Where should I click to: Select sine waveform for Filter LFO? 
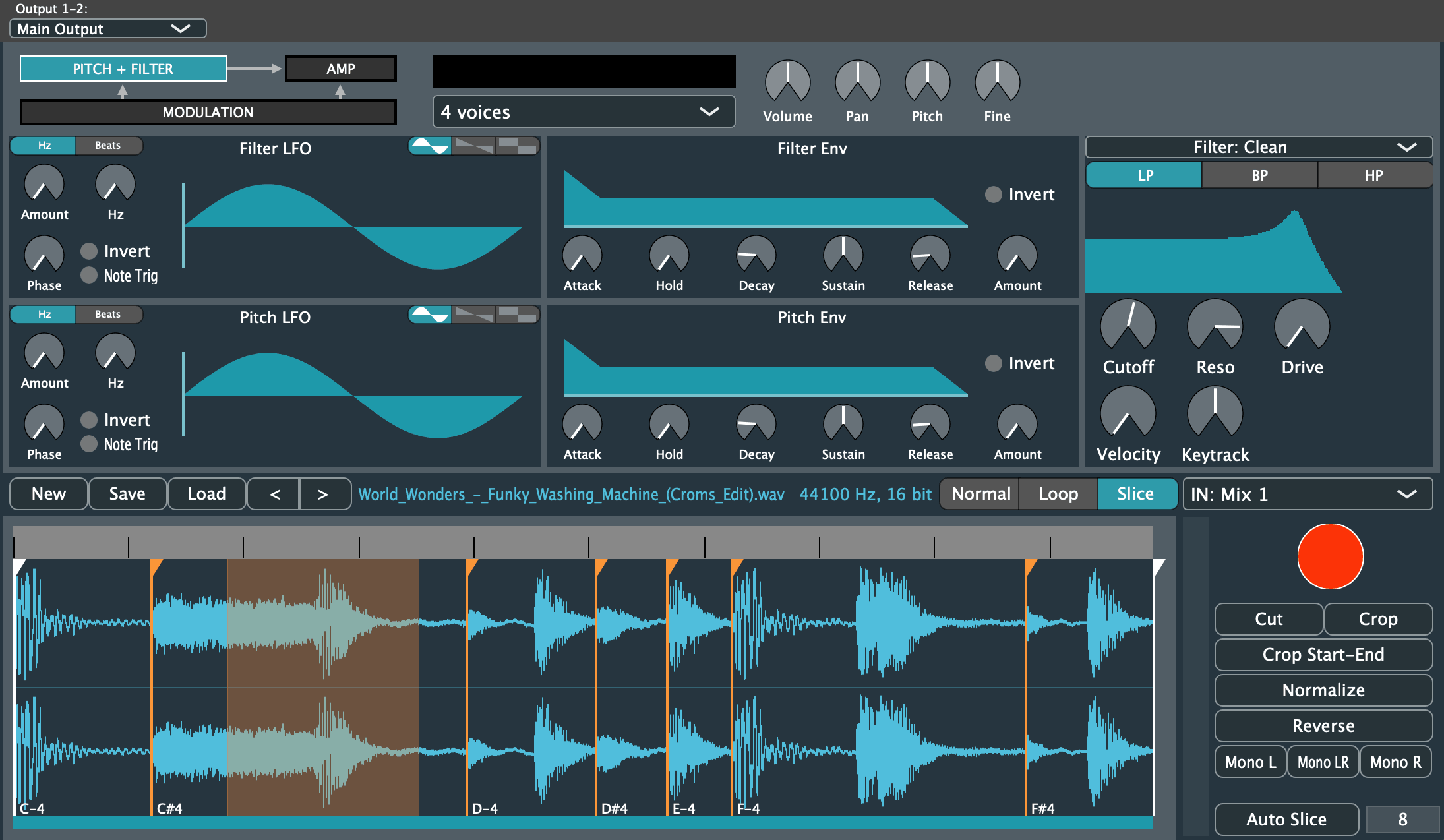[430, 146]
